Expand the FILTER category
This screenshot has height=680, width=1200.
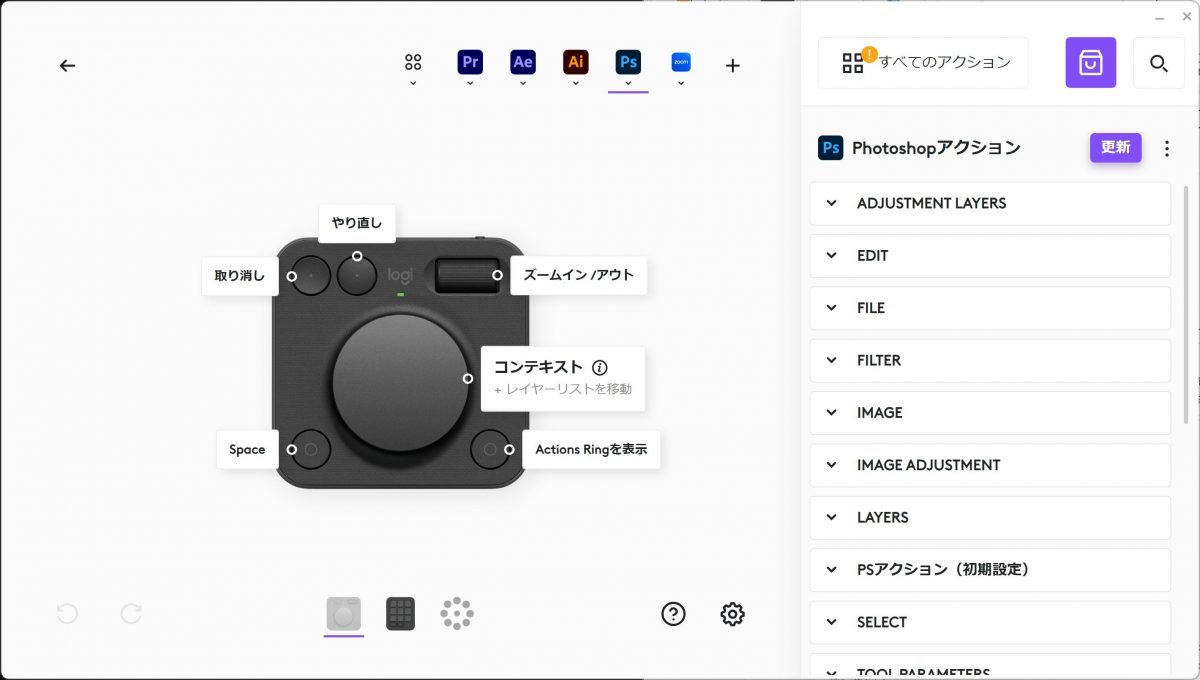(990, 360)
